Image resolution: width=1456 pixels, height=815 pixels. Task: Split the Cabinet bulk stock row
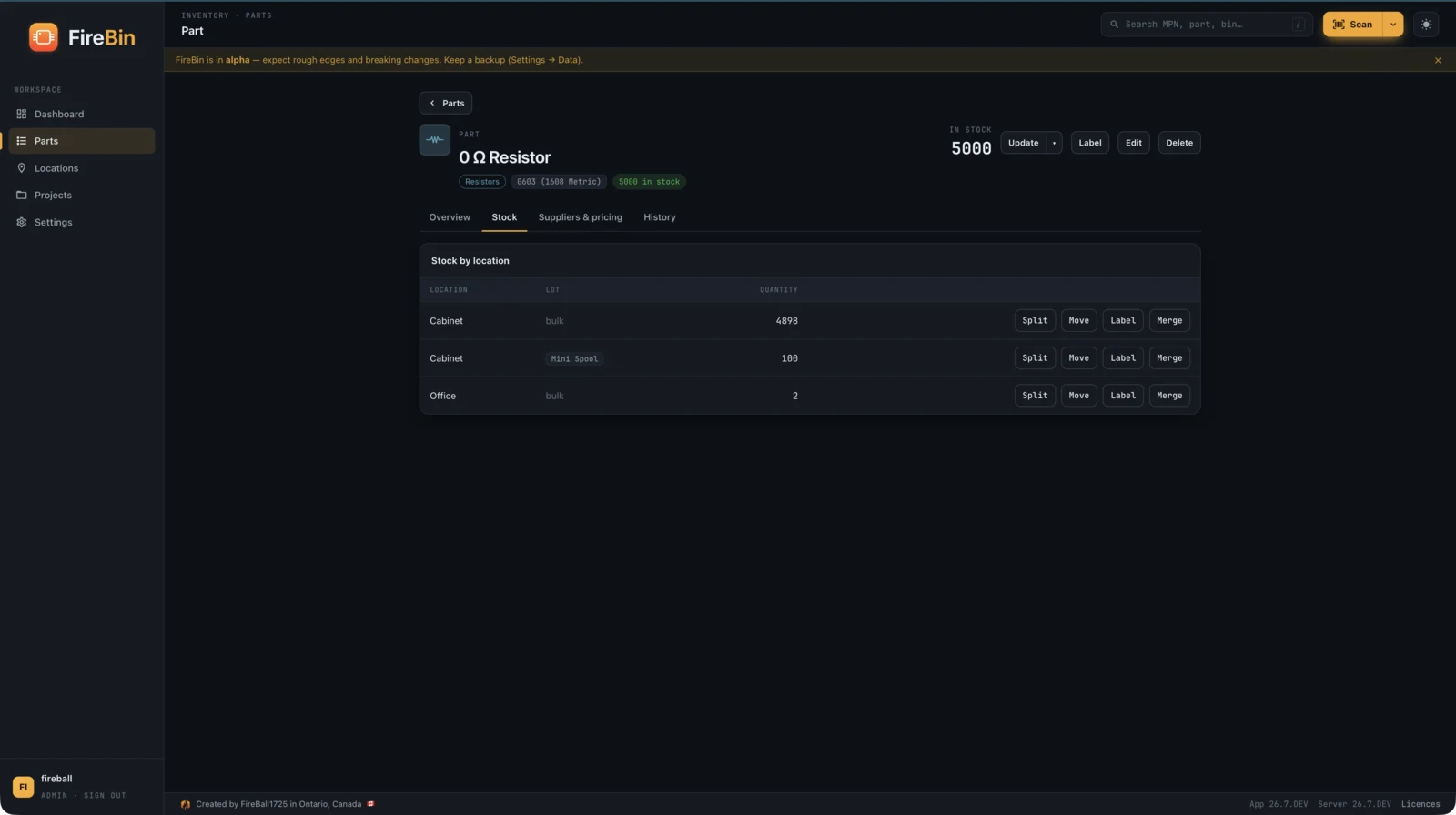point(1035,320)
